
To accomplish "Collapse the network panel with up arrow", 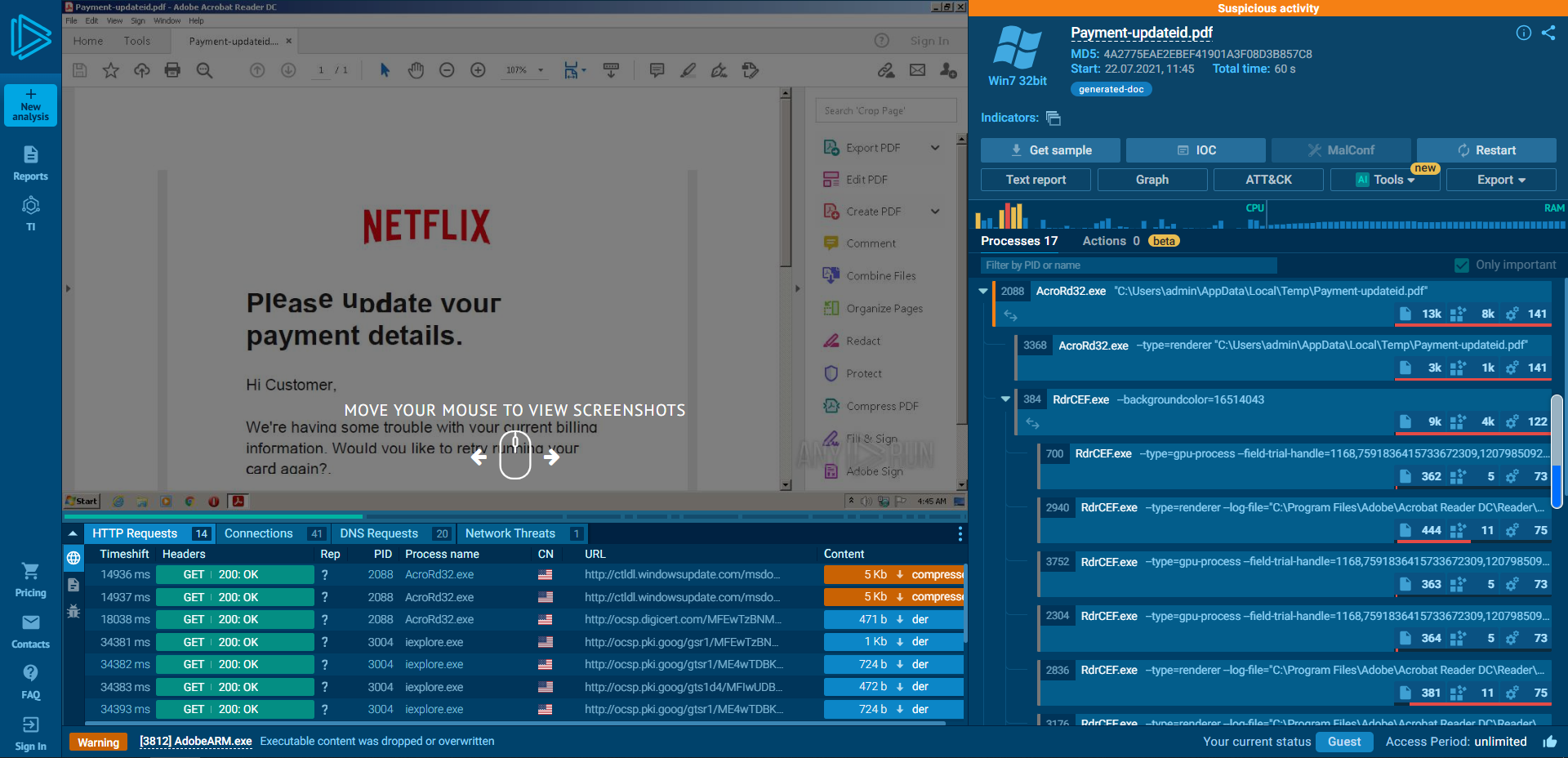I will (73, 533).
